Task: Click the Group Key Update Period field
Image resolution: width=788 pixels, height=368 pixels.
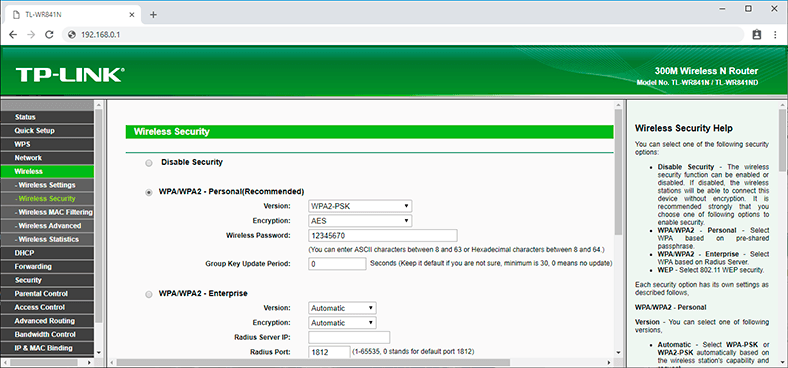Action: [x=337, y=264]
